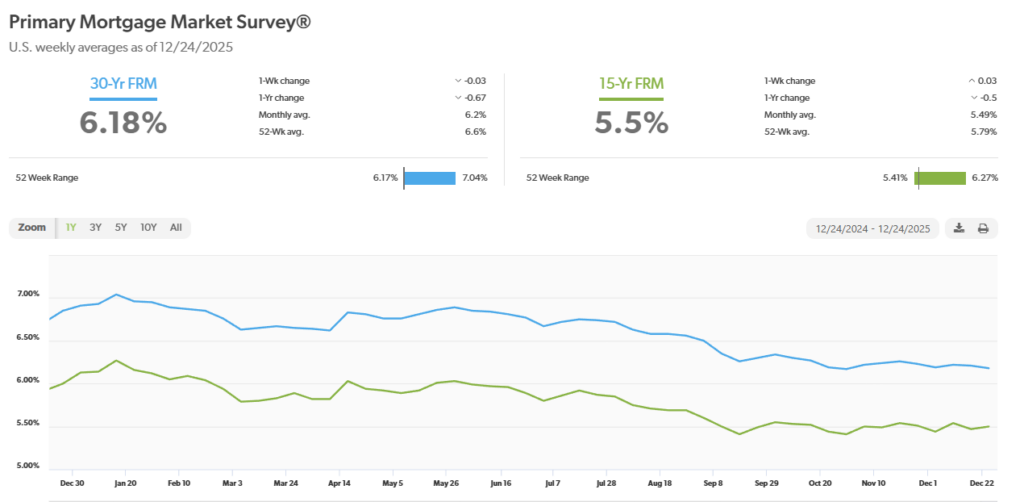Click the 15-Yr 1-Yr change down arrow
Image resolution: width=1024 pixels, height=502 pixels.
(x=973, y=97)
